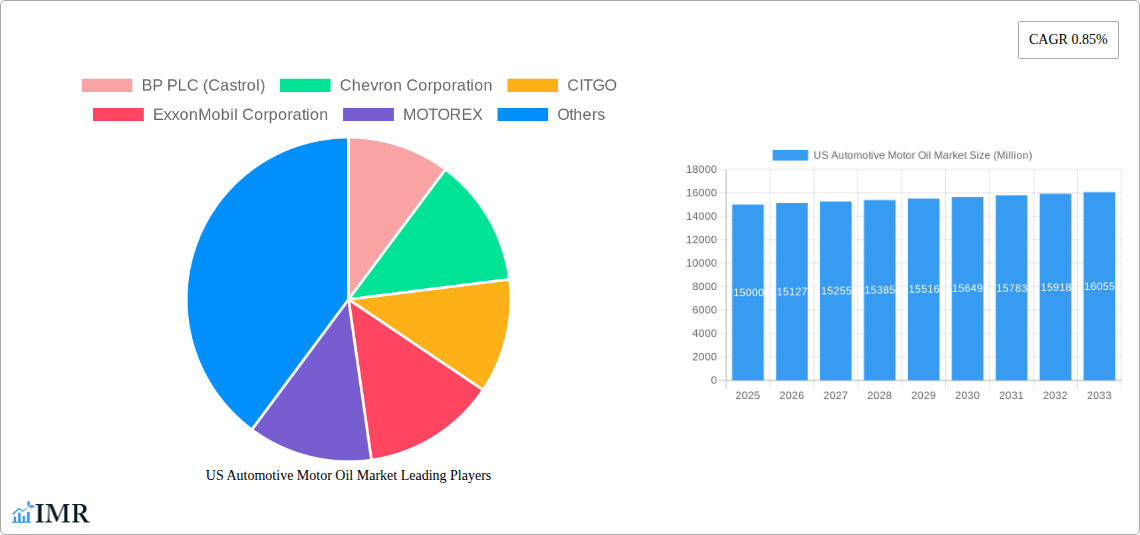1140x535 pixels.
Task: Click the 2033 bar showing 16055
Action: 1099,286
